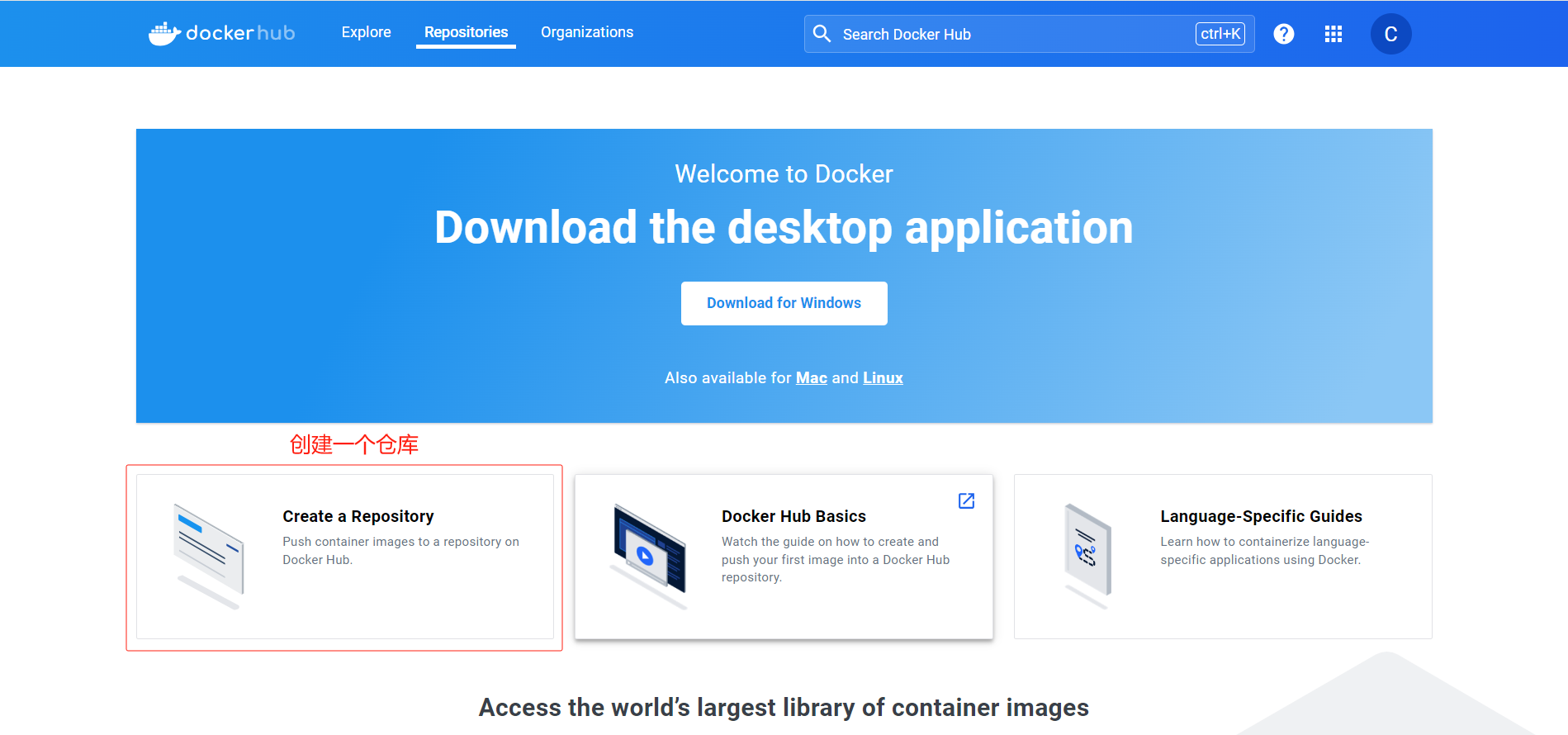Select the Repositories tab

(466, 32)
